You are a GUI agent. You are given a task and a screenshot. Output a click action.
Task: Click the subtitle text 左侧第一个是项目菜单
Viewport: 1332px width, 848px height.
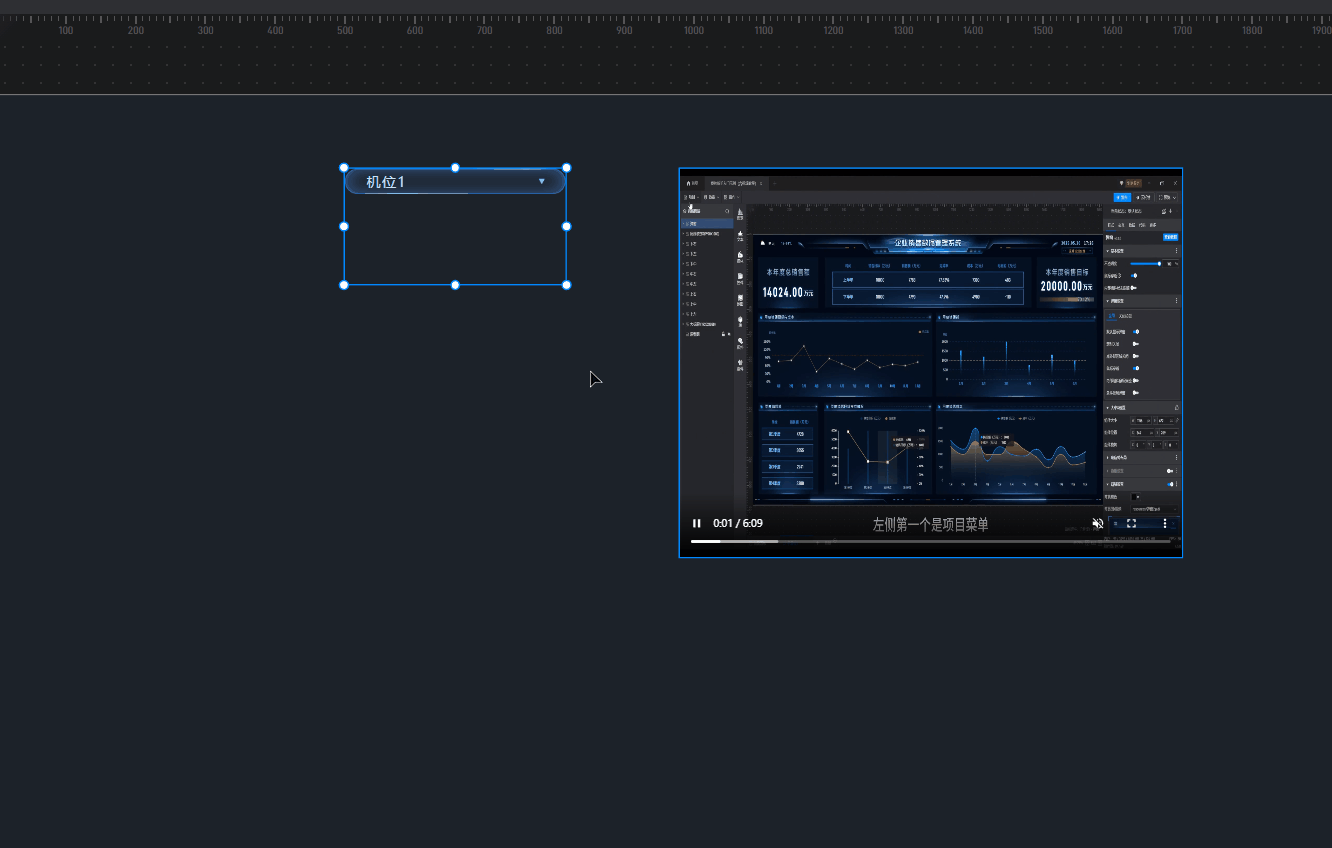[x=930, y=524]
